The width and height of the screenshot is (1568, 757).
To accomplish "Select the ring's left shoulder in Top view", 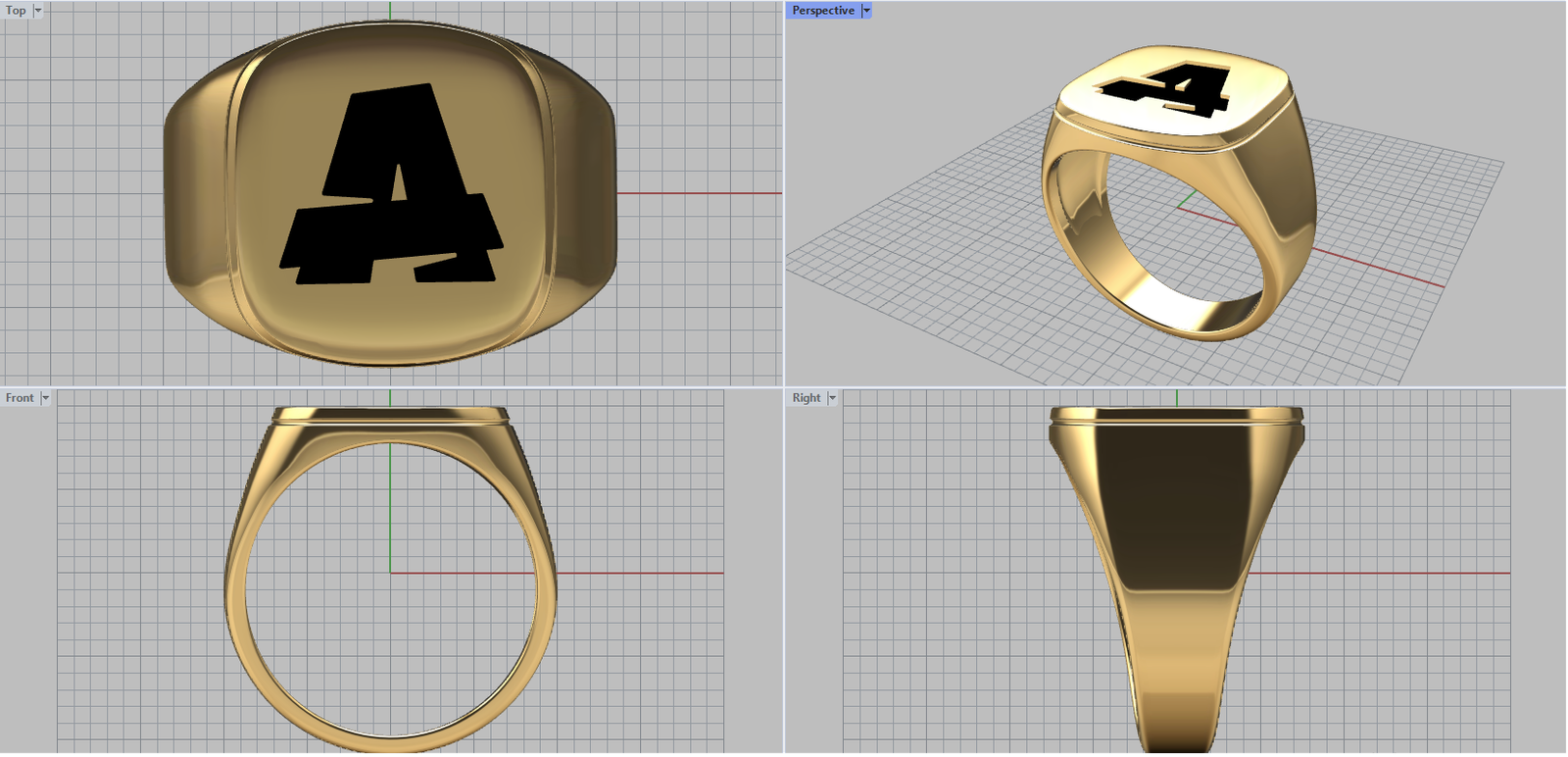I will click(x=198, y=196).
